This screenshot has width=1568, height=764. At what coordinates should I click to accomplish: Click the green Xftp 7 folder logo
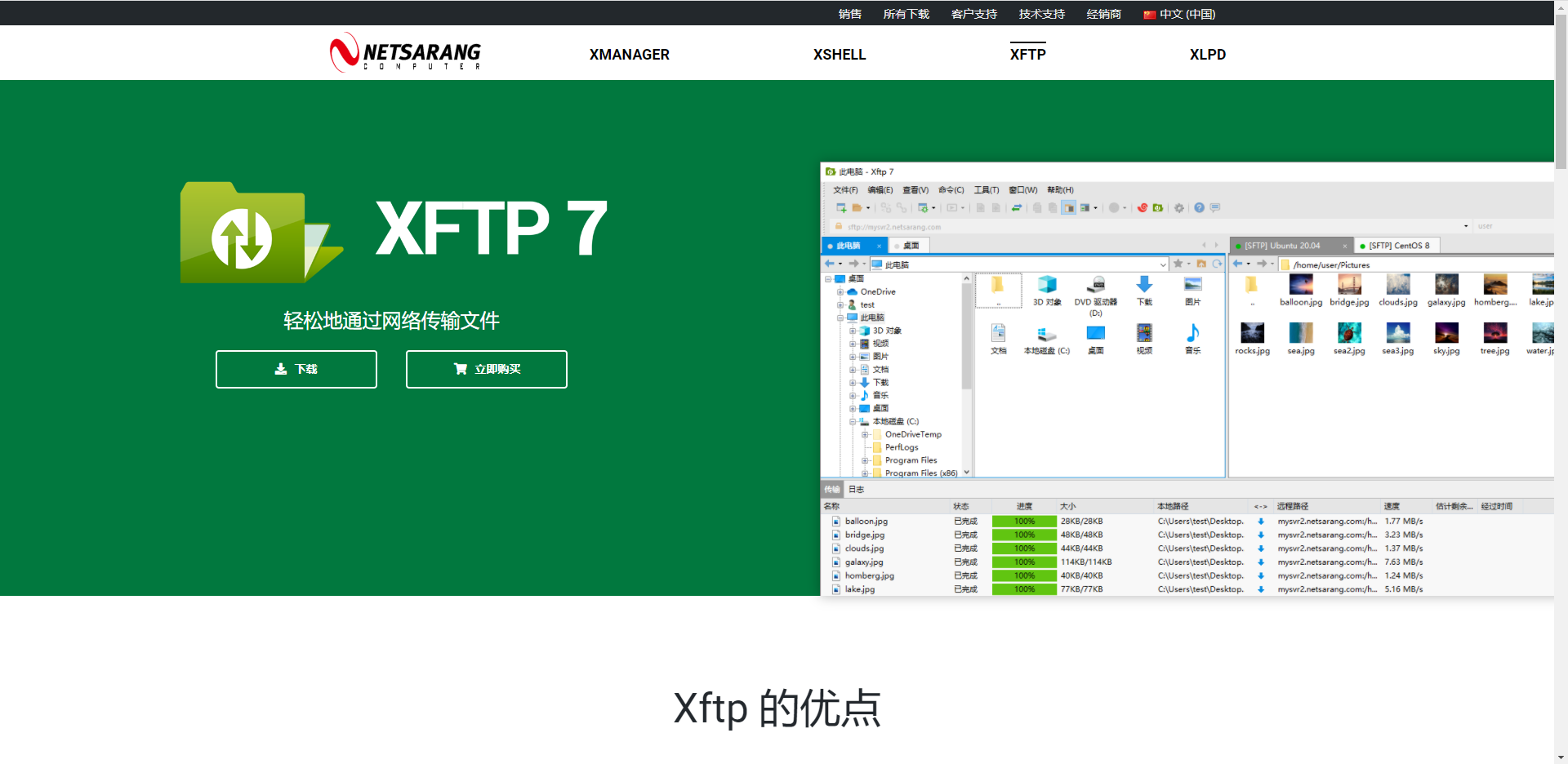261,233
